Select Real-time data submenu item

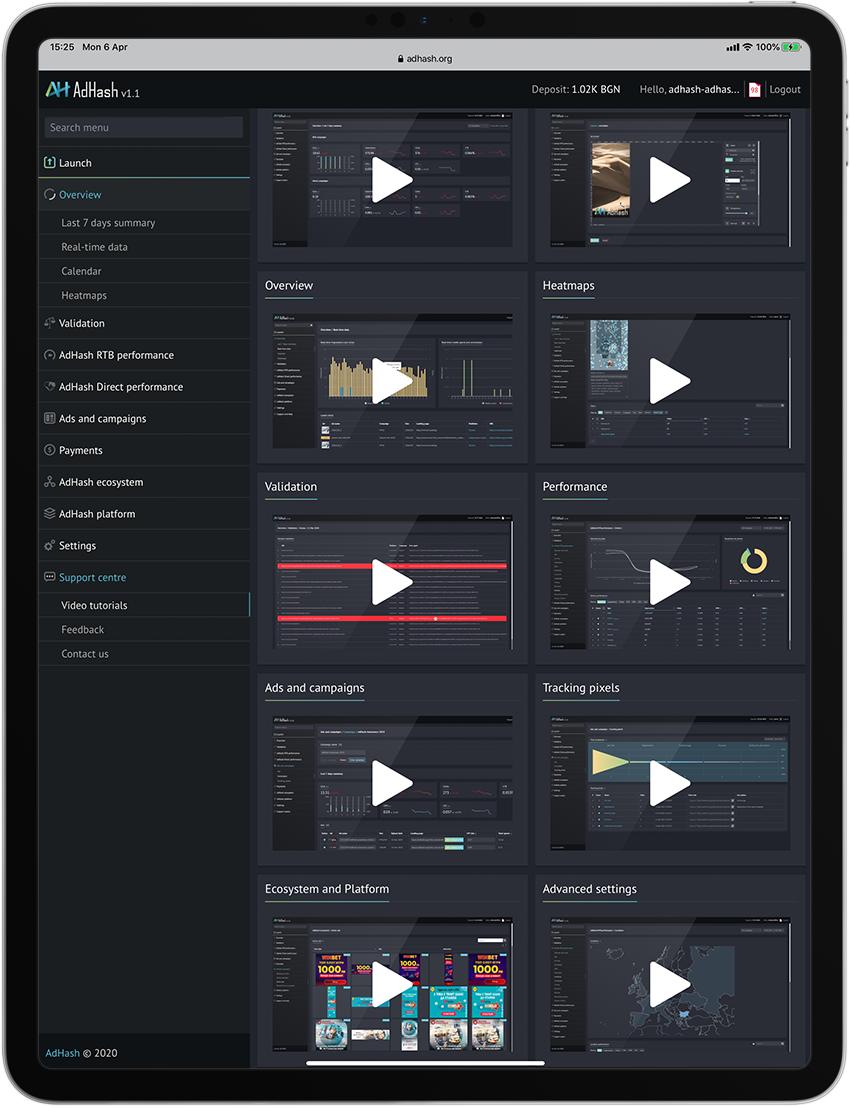pyautogui.click(x=94, y=247)
